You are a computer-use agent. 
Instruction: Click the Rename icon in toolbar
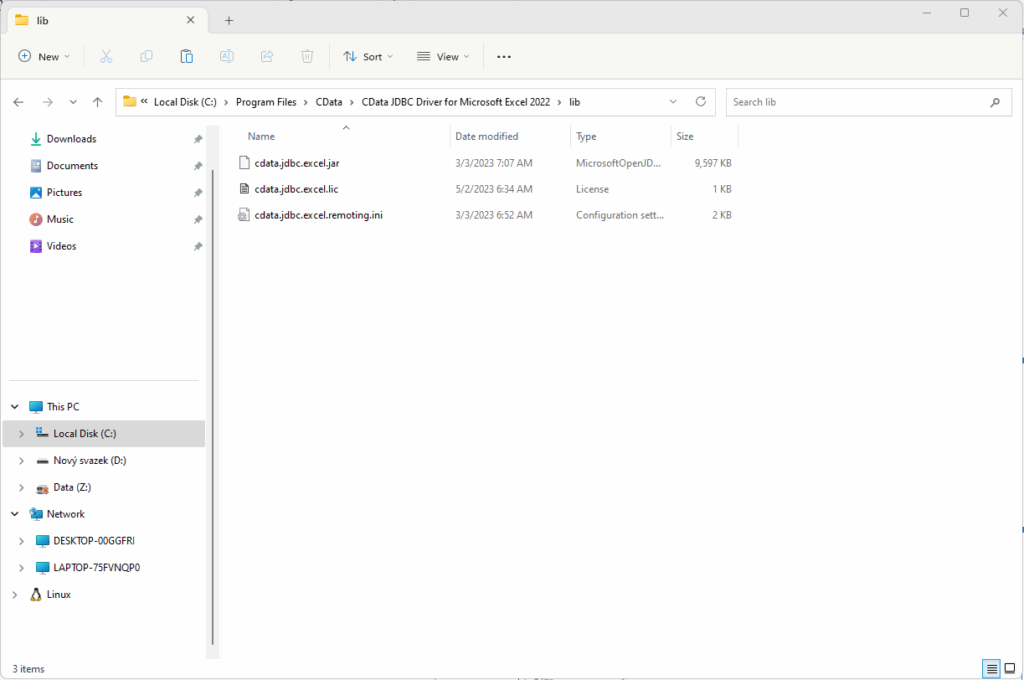click(x=227, y=57)
